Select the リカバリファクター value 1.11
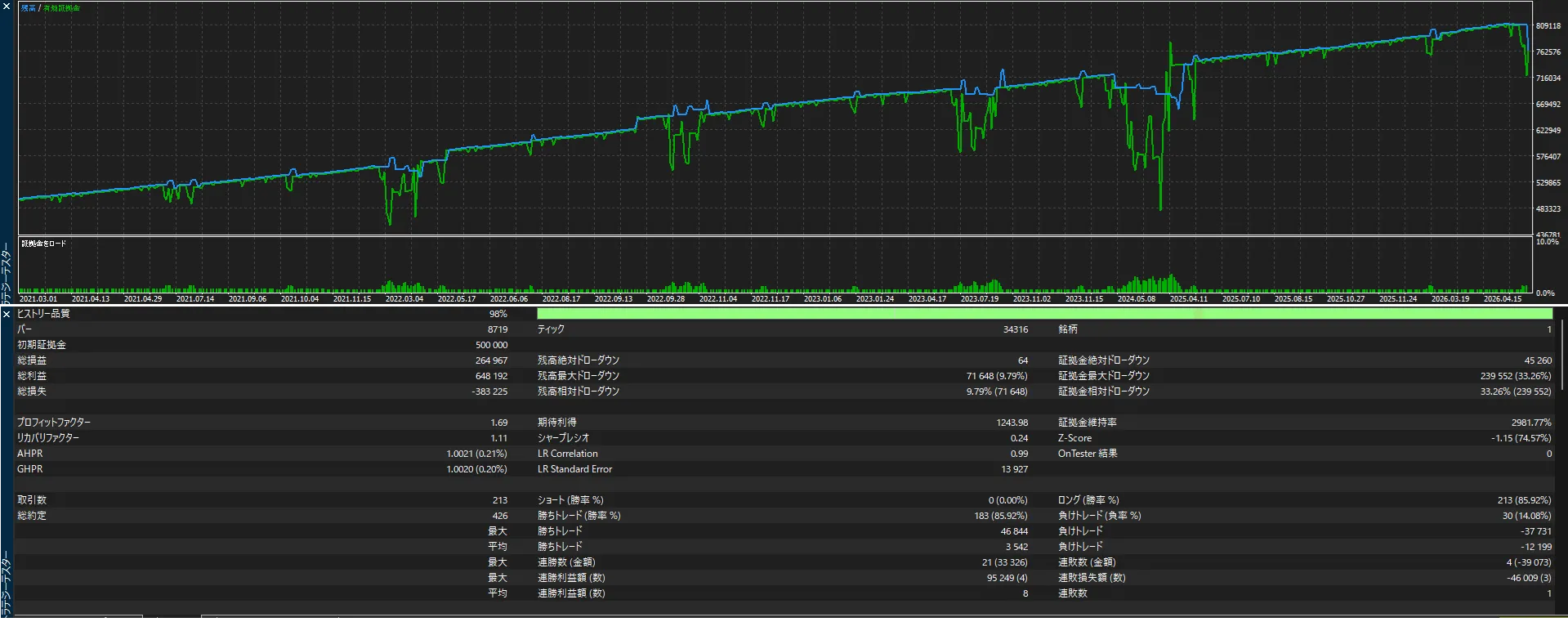The width and height of the screenshot is (1568, 622). pyautogui.click(x=499, y=438)
